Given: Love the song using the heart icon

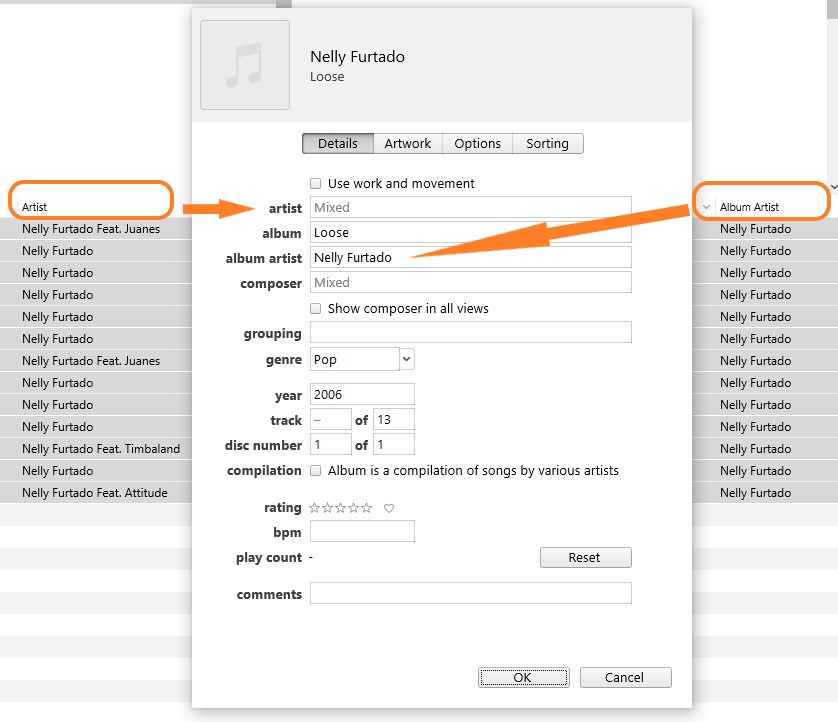Looking at the screenshot, I should coord(387,508).
